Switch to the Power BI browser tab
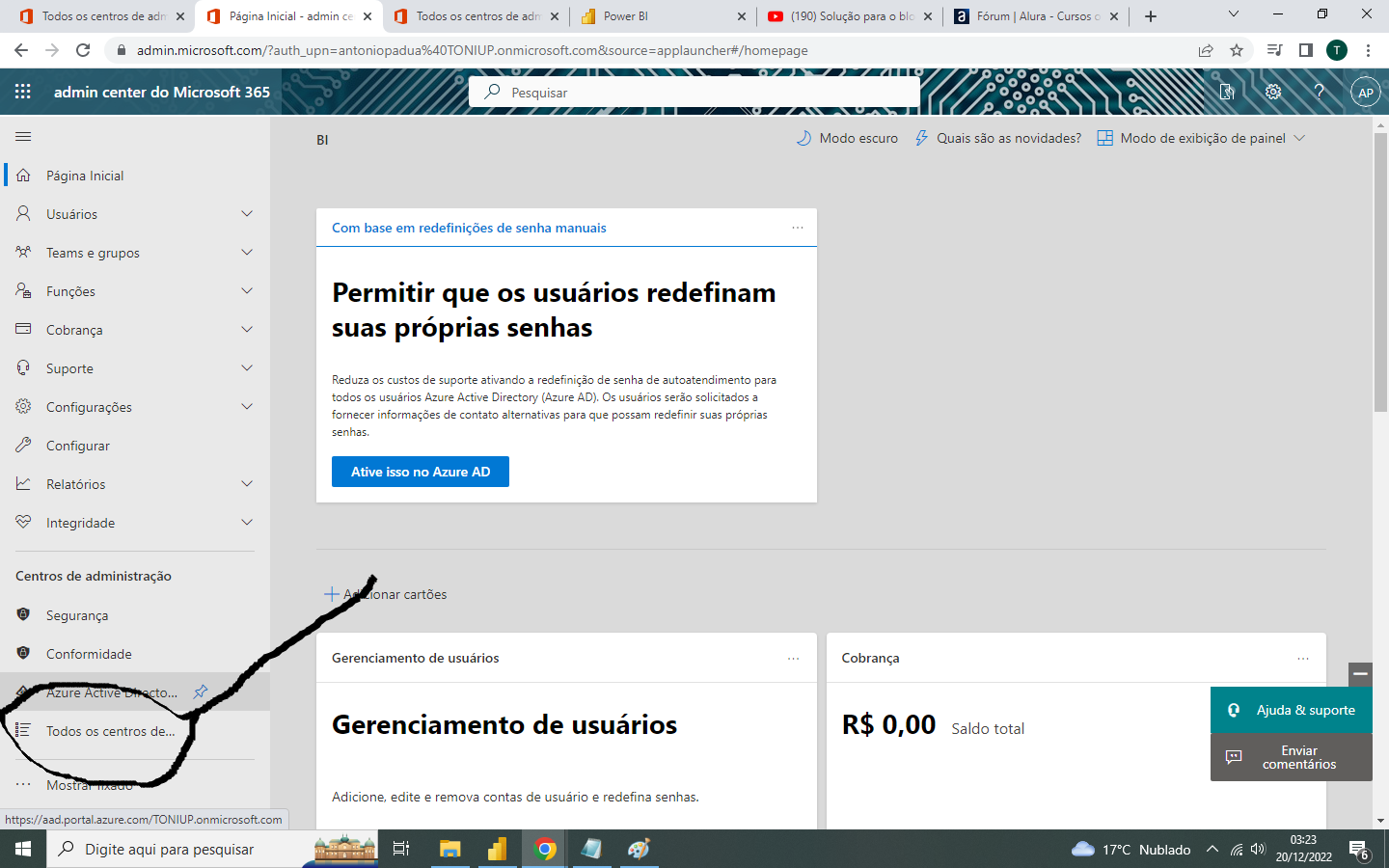The image size is (1389, 868). click(664, 16)
